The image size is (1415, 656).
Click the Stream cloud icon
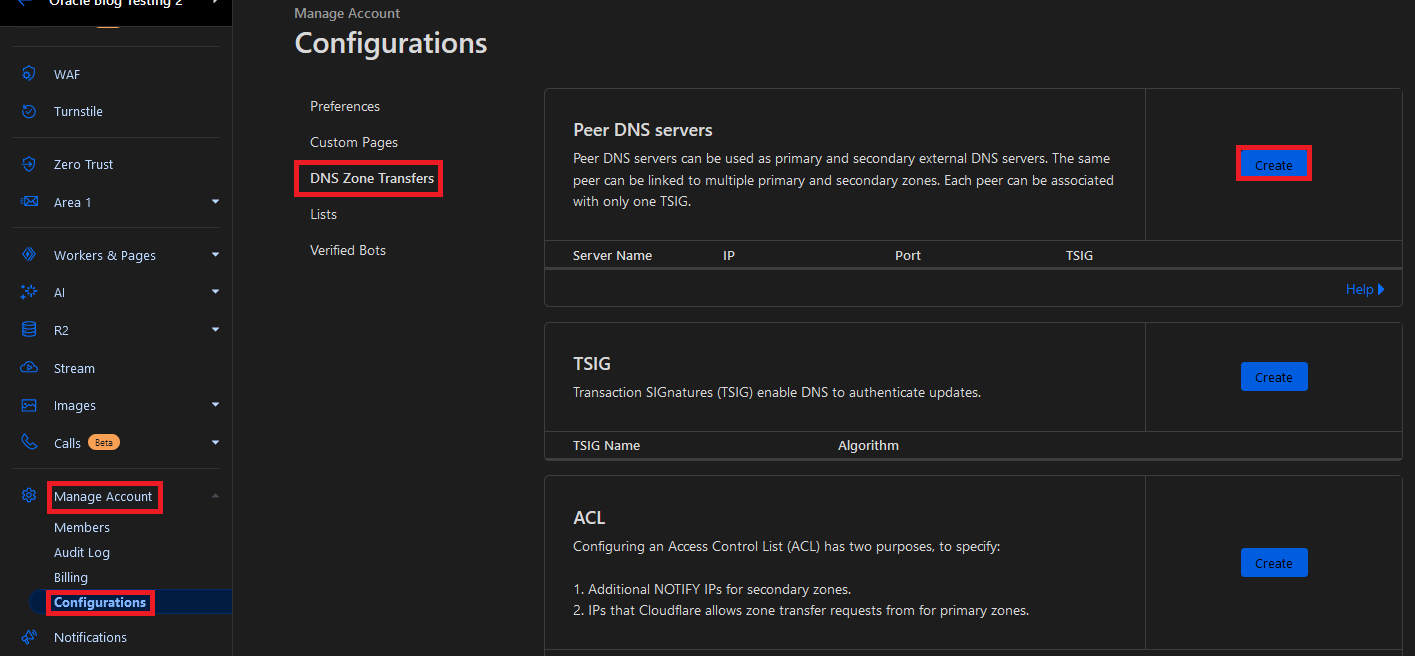pos(29,368)
